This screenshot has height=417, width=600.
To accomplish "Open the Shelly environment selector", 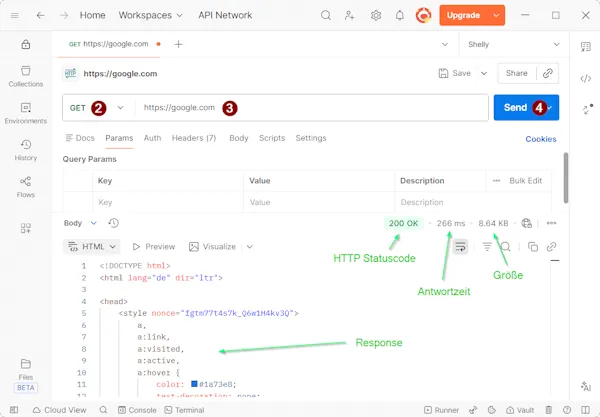I will coord(512,44).
